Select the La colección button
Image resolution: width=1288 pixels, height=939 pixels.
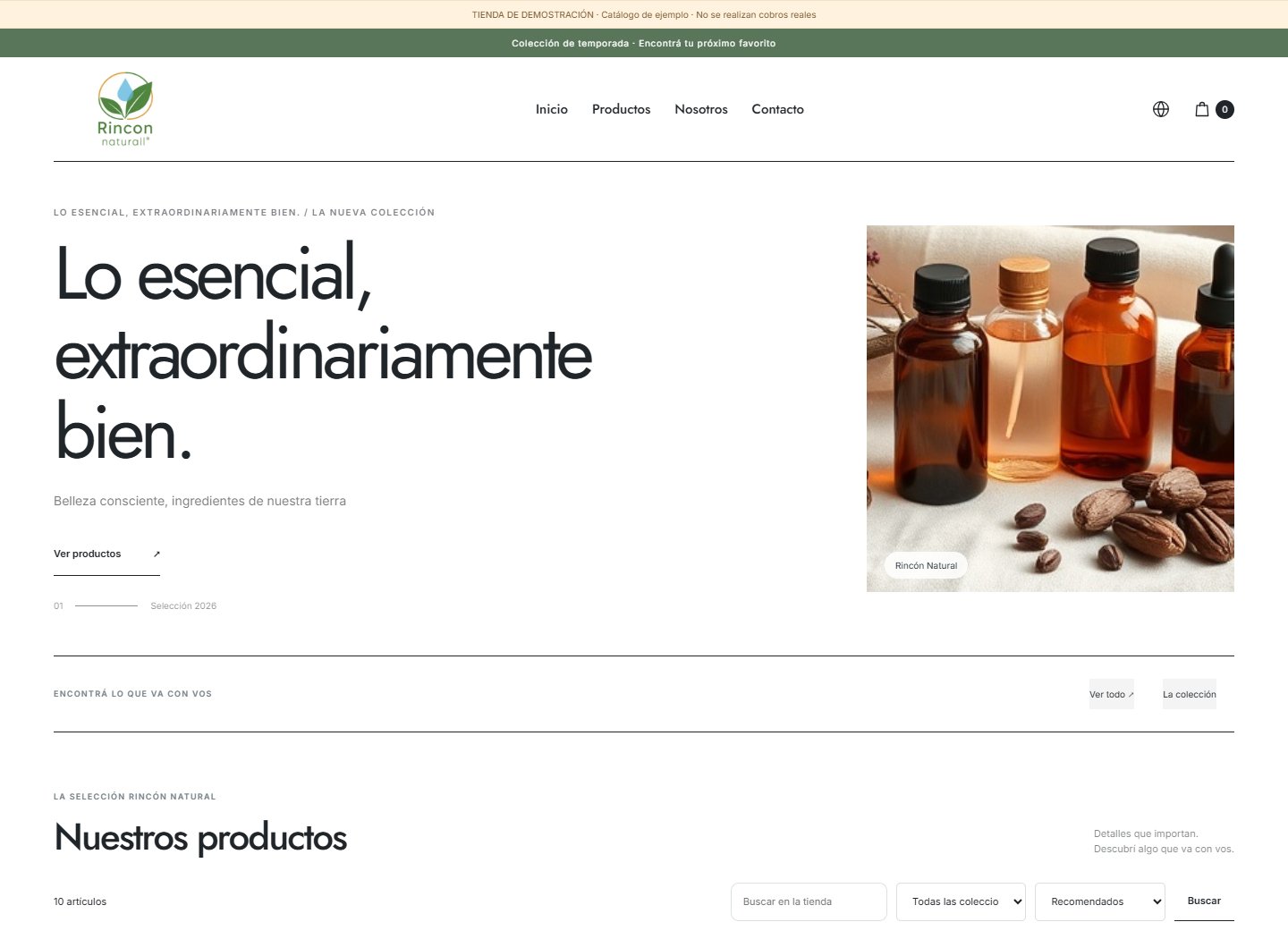click(x=1190, y=694)
